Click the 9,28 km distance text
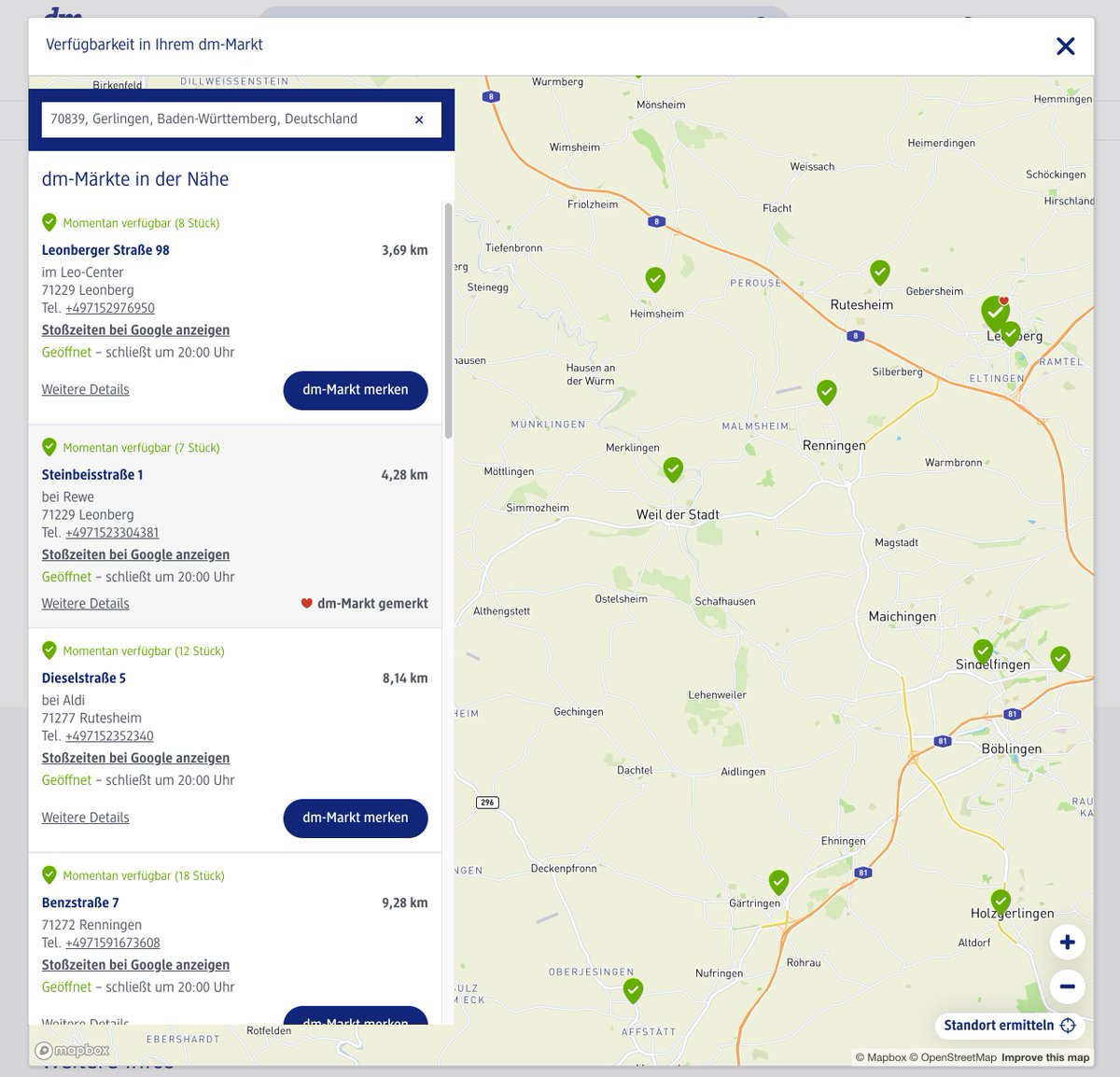 405,903
